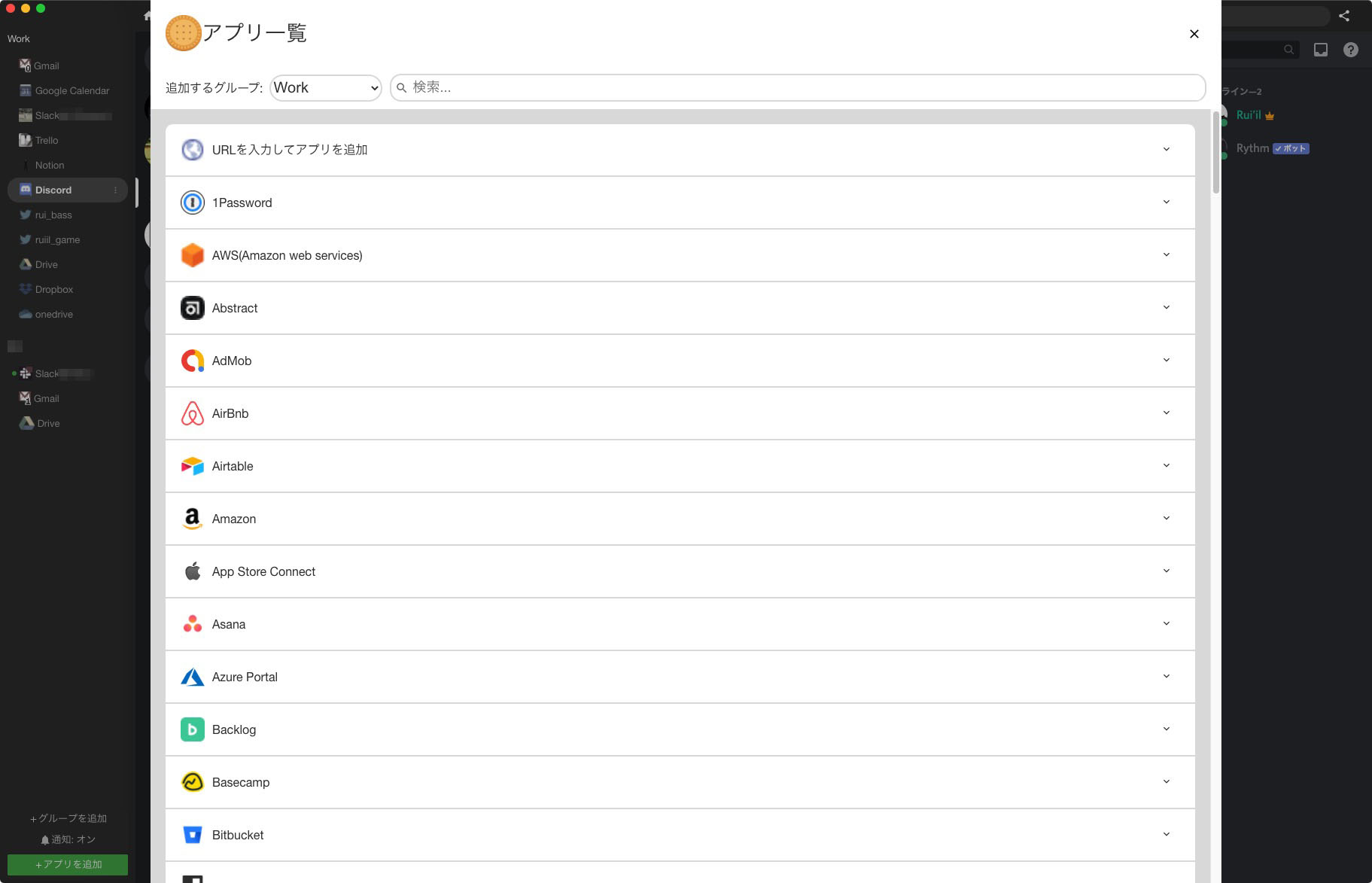This screenshot has width=1372, height=883.
Task: Click the Basecamp yellow icon
Action: click(x=193, y=782)
